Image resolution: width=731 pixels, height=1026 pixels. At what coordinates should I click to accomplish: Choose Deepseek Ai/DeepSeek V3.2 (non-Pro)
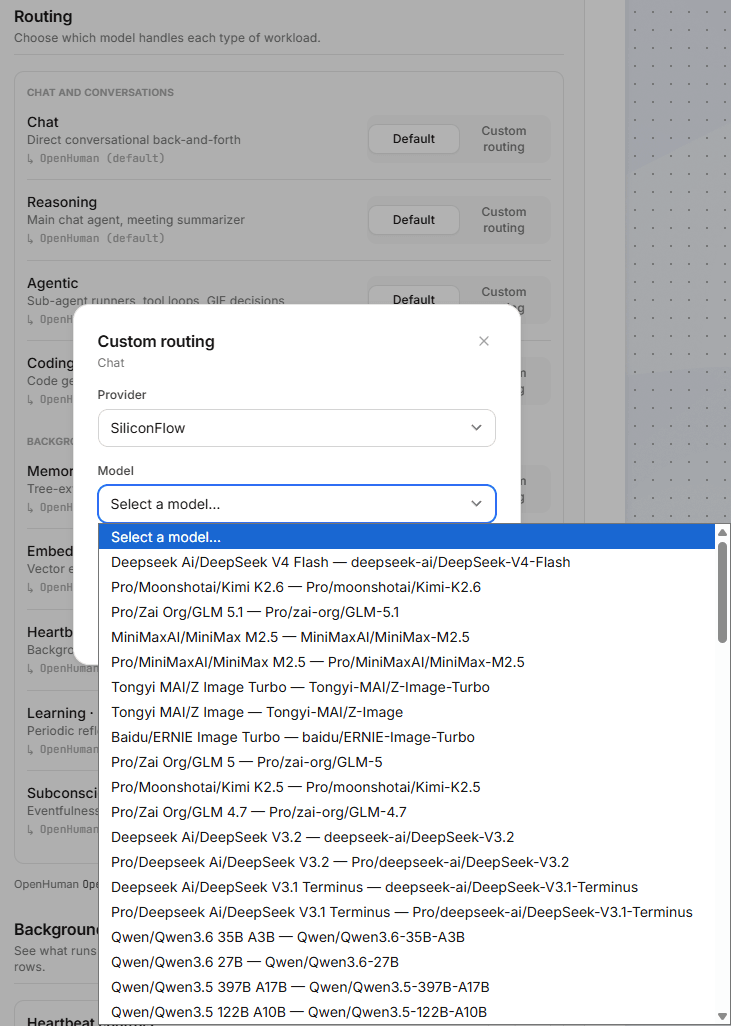click(x=406, y=837)
